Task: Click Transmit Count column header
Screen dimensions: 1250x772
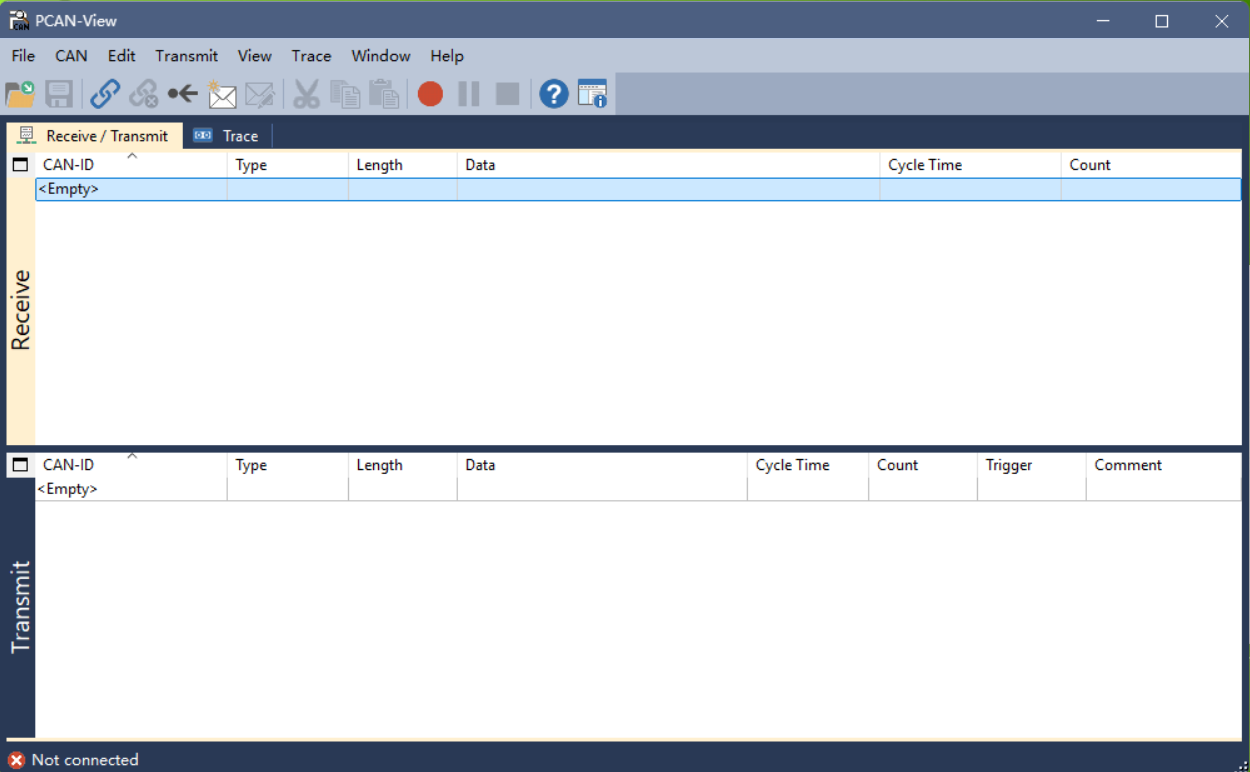Action: pos(923,465)
